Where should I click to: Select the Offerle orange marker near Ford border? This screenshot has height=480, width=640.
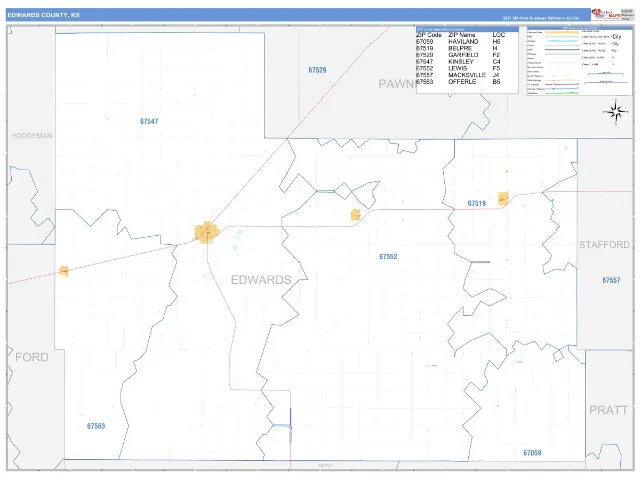pos(64,271)
